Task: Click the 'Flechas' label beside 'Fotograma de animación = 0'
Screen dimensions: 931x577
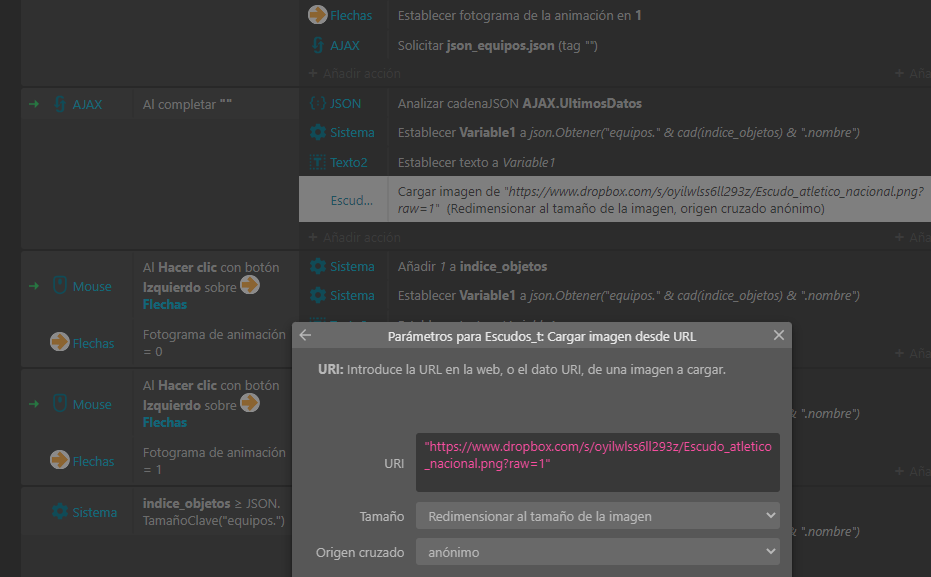Action: (x=93, y=343)
